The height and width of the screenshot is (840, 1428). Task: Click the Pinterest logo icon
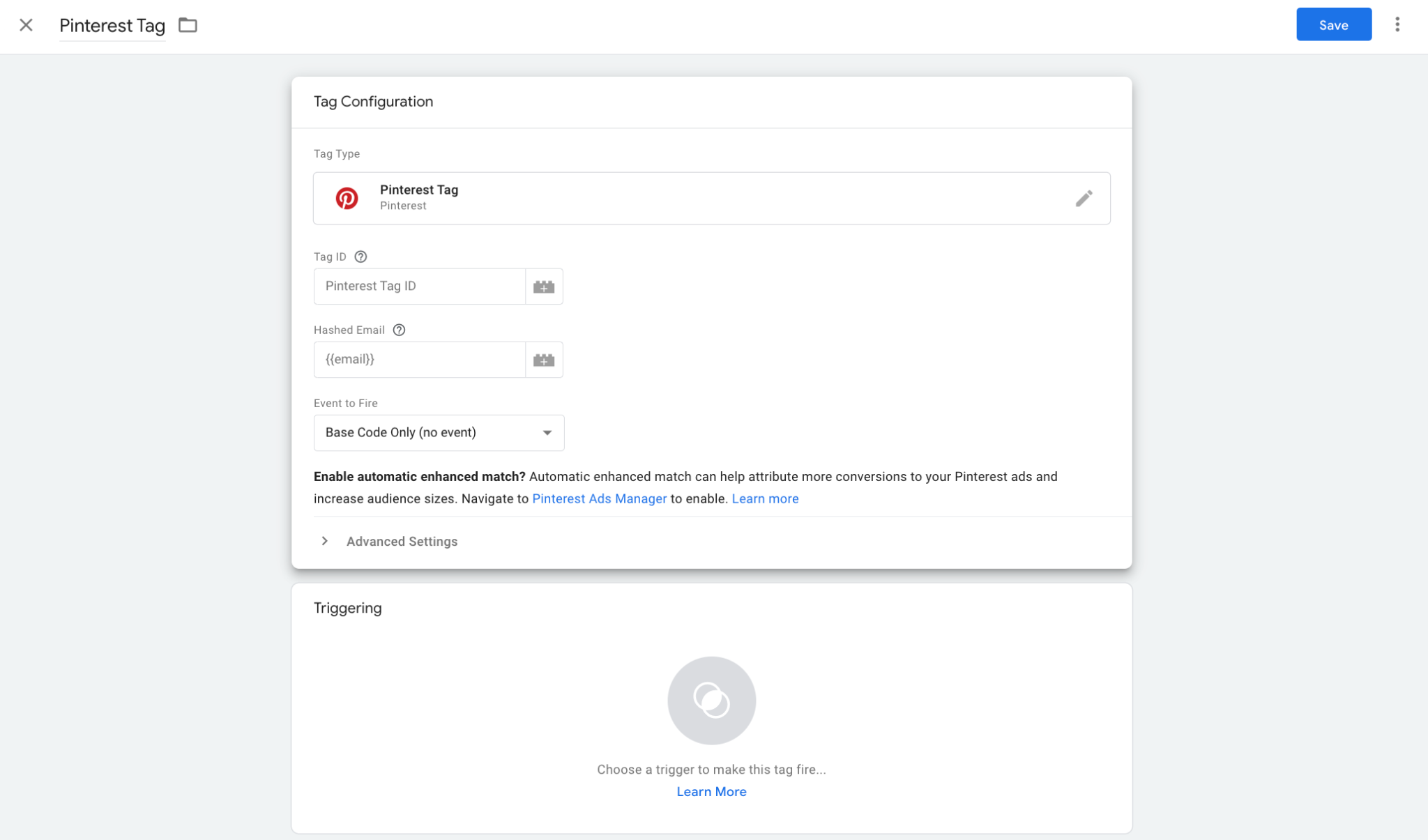click(347, 198)
